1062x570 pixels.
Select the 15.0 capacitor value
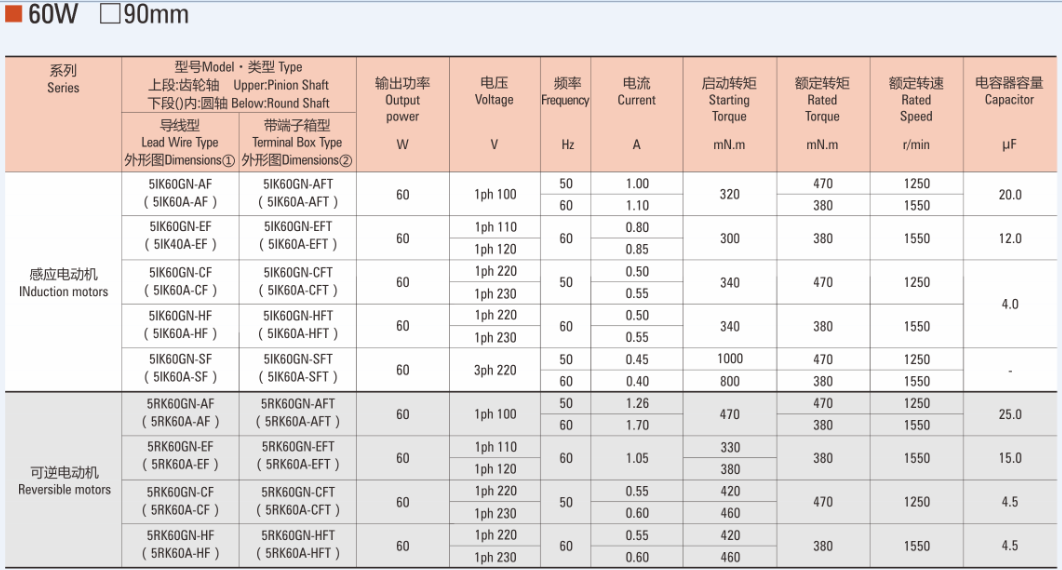1009,458
